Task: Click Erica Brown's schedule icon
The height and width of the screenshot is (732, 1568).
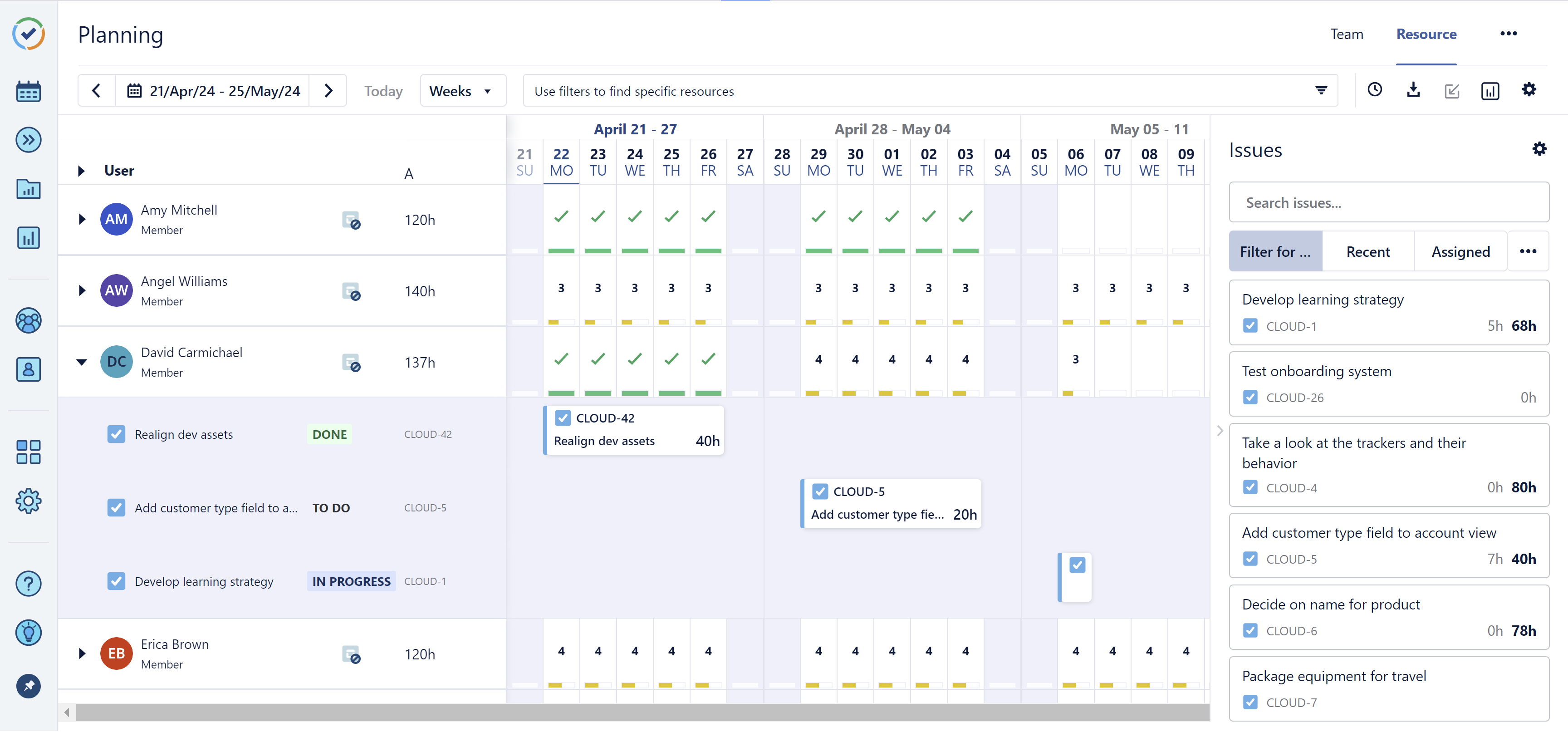Action: (x=351, y=655)
